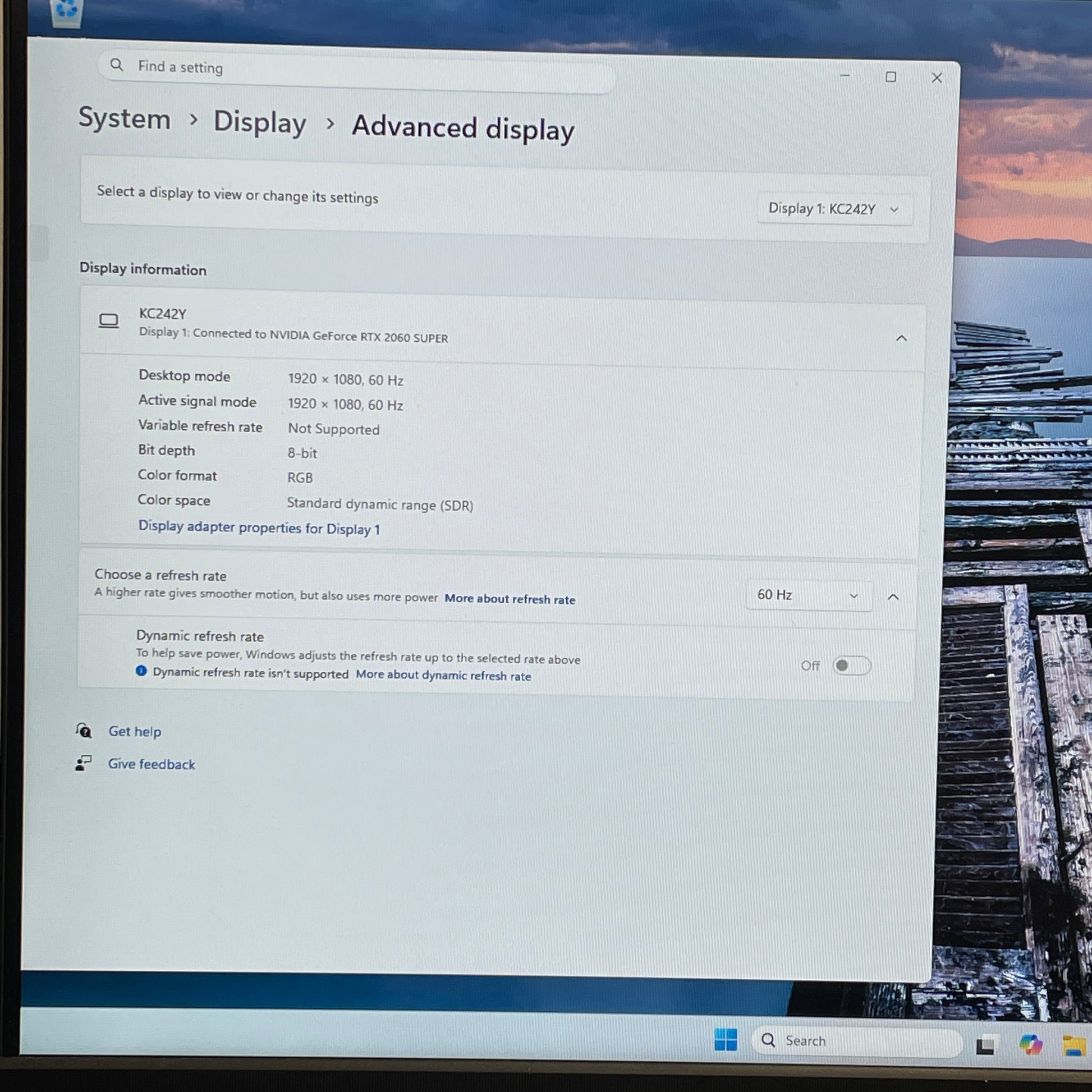Open Task View from the taskbar
The image size is (1092, 1092).
pyautogui.click(x=986, y=1044)
